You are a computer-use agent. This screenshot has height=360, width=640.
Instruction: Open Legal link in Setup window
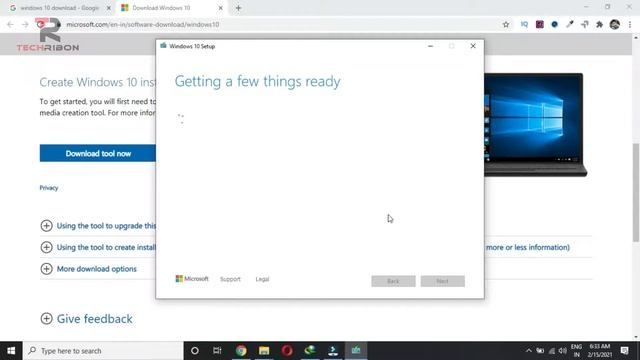tap(262, 279)
